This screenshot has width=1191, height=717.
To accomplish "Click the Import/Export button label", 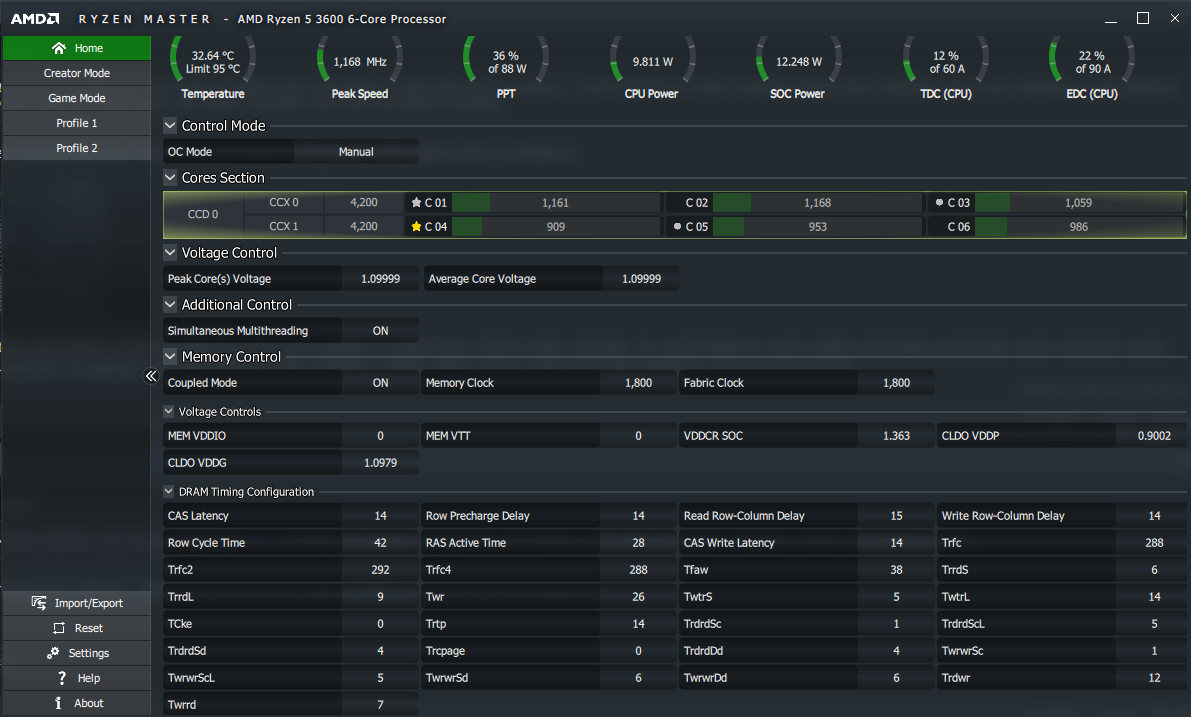I will pyautogui.click(x=88, y=603).
